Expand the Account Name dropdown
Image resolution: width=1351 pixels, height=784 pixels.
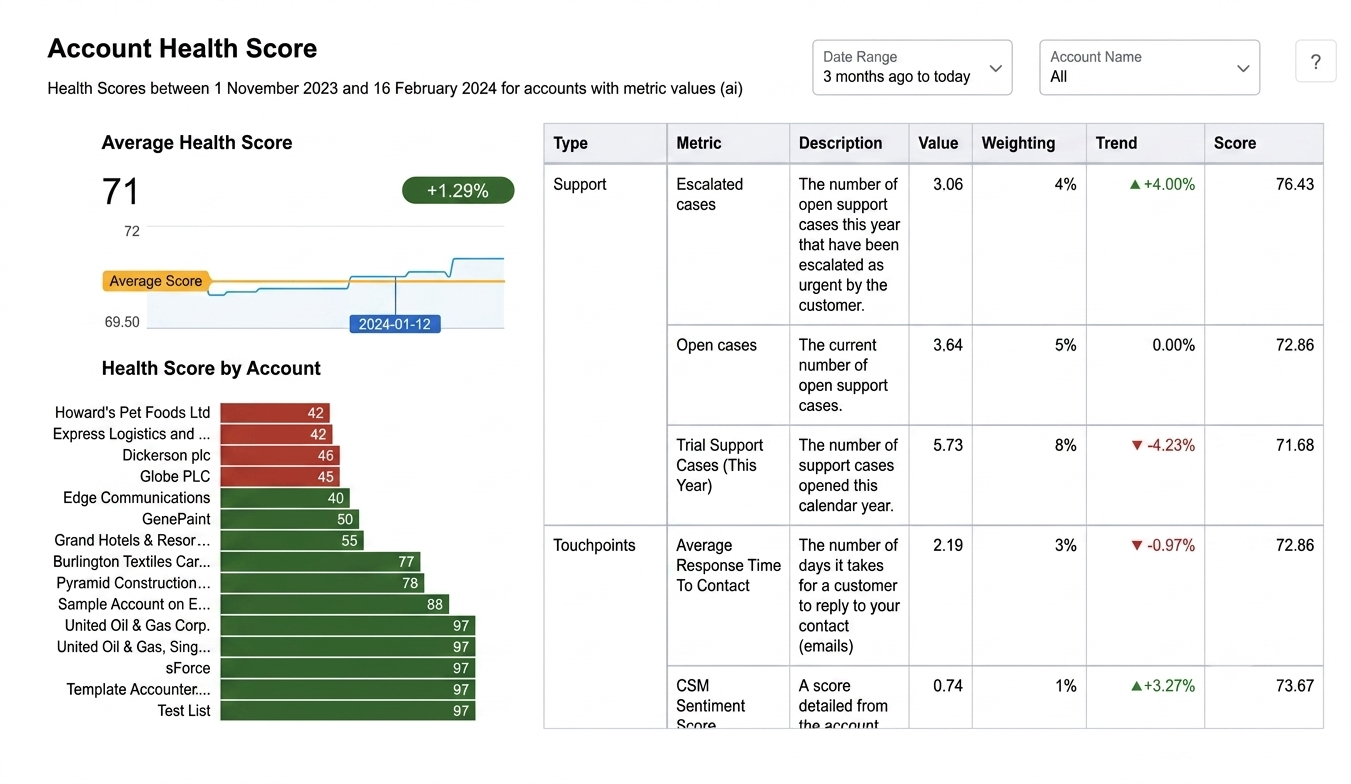[1149, 67]
